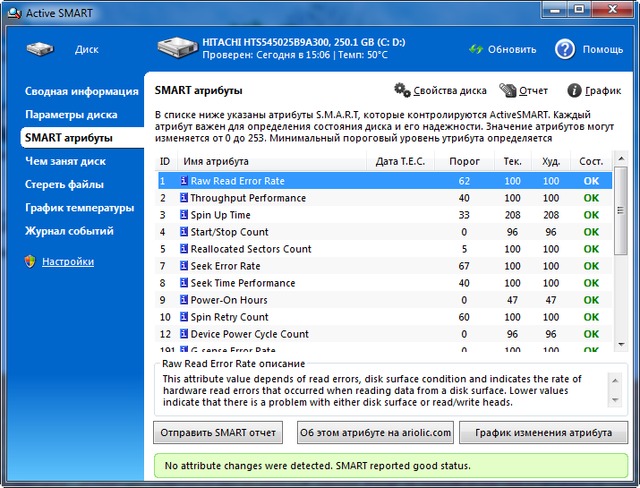Open the Сводная информация section

click(81, 91)
